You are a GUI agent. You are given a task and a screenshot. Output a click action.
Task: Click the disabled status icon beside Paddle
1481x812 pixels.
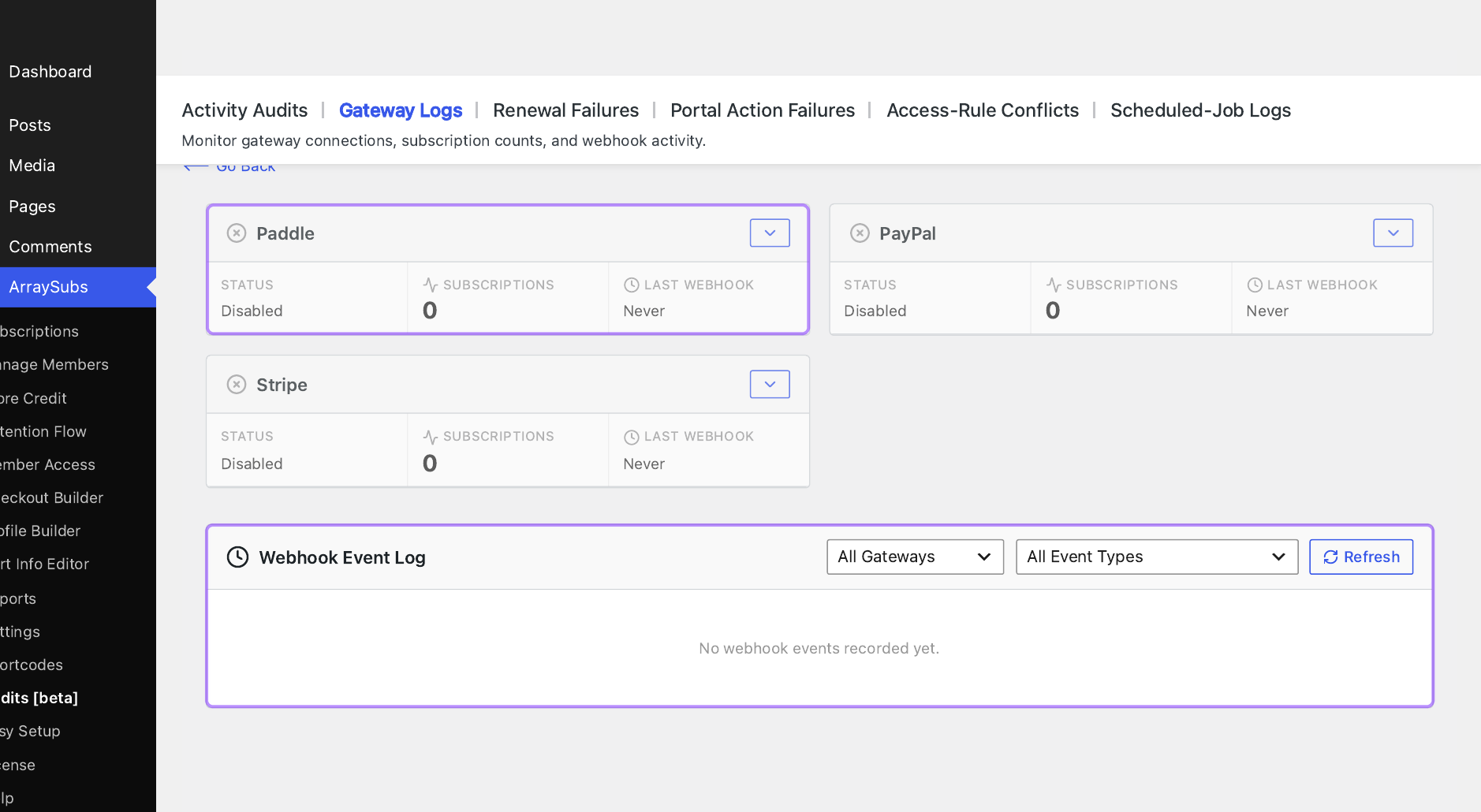click(x=237, y=233)
